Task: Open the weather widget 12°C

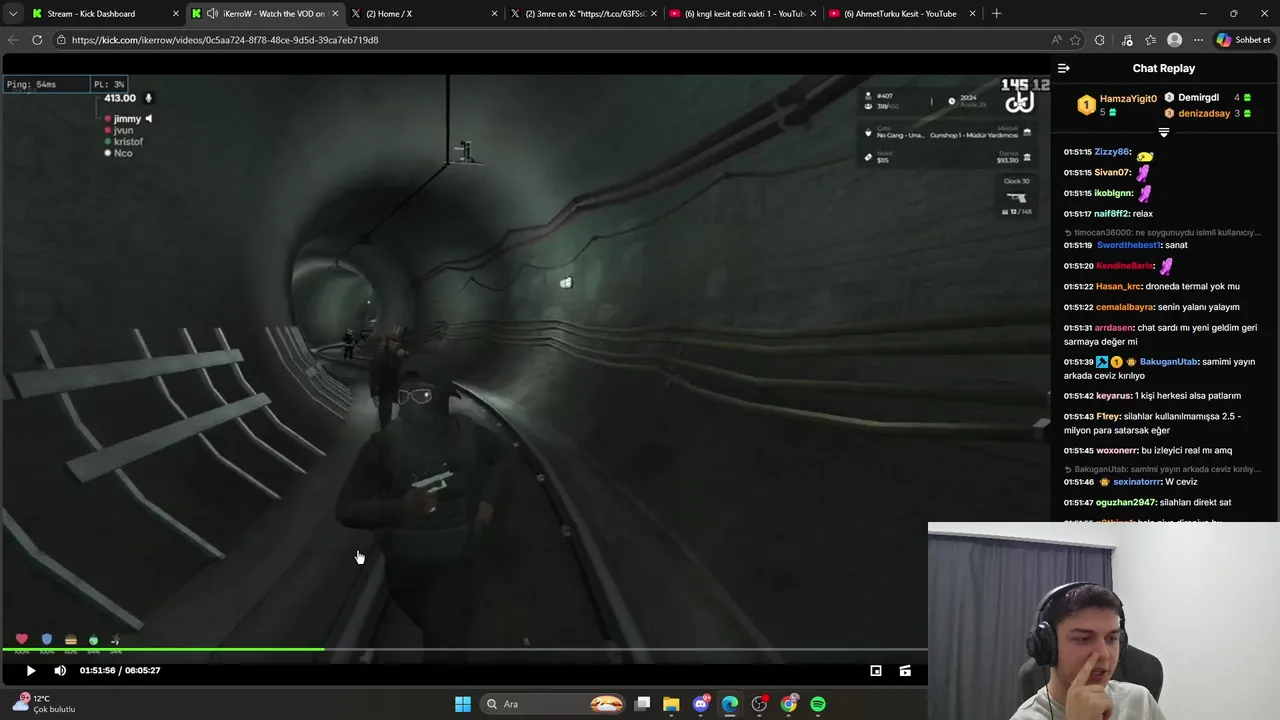Action: click(44, 704)
